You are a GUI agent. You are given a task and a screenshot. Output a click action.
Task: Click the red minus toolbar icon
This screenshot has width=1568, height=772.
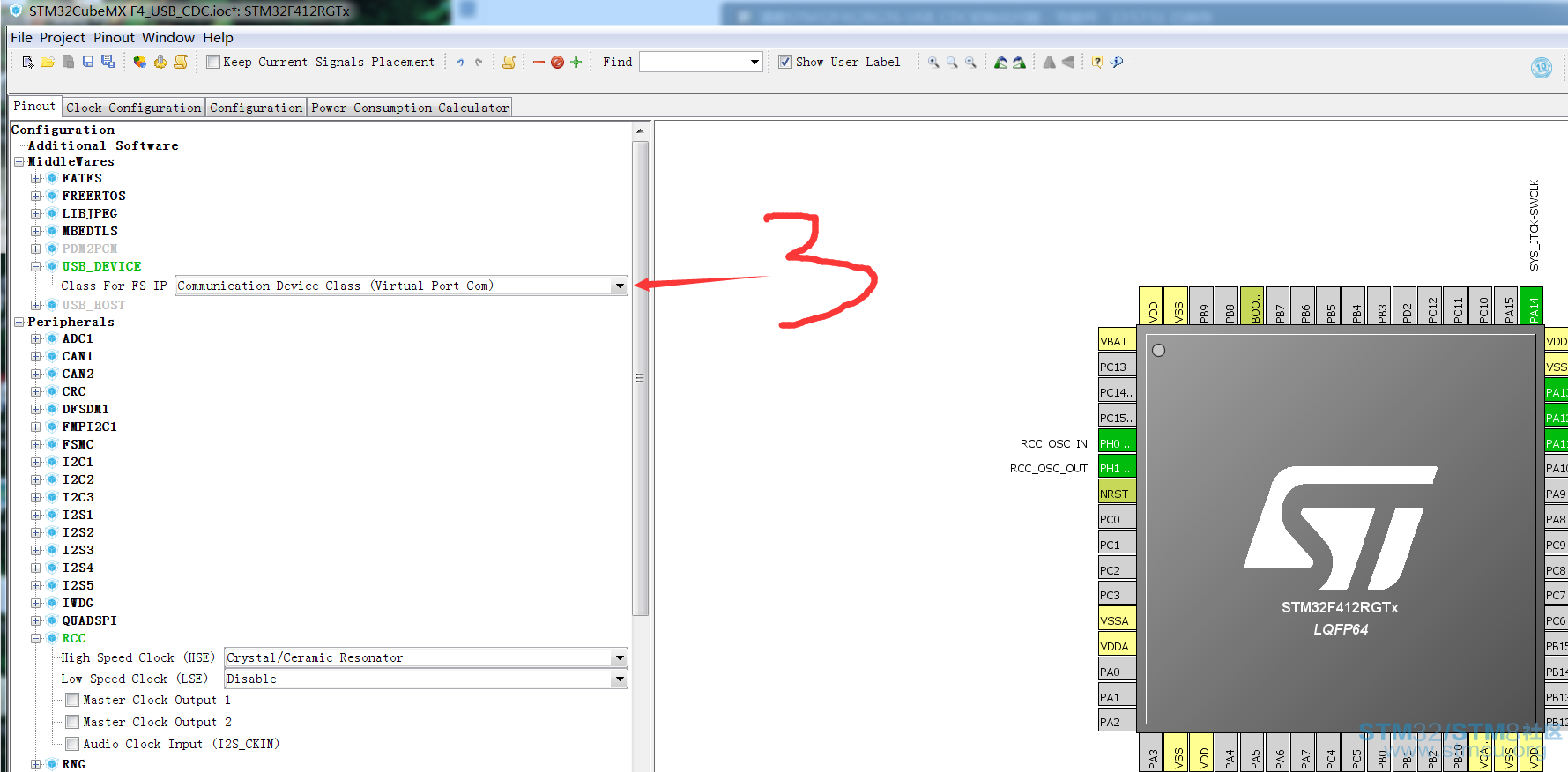click(539, 63)
